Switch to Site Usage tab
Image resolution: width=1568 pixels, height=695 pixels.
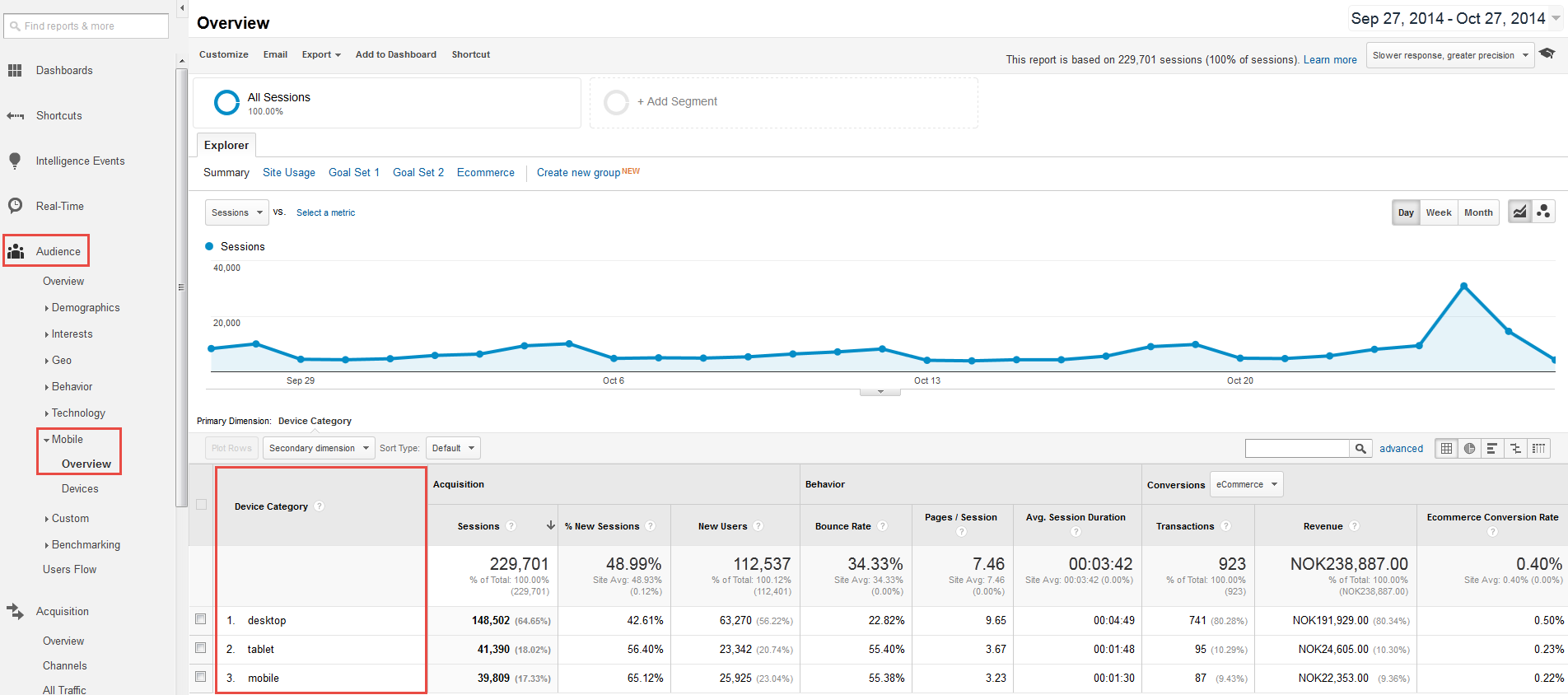pos(289,173)
